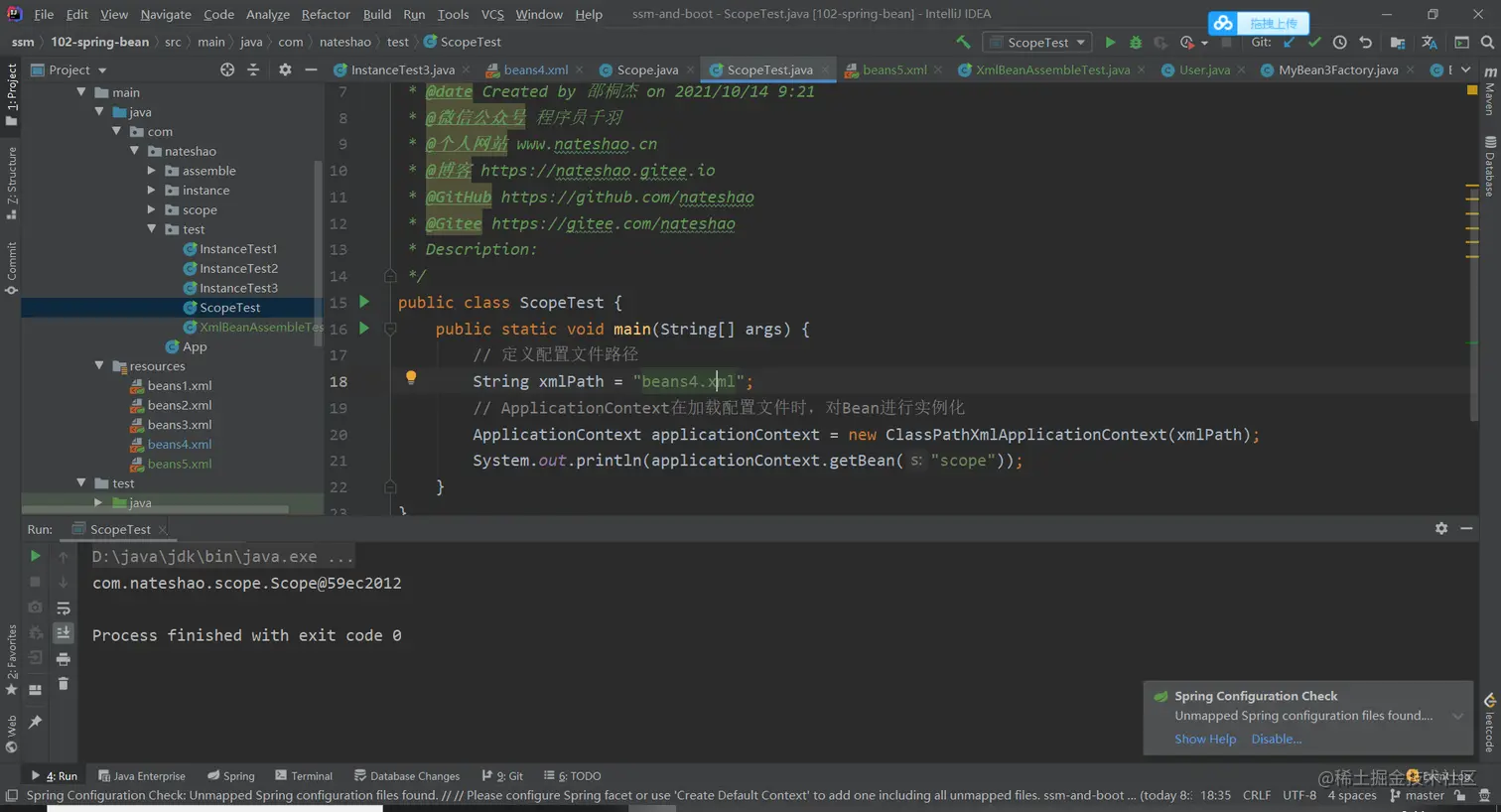
Task: Expand notification with chevron arrow
Action: [1457, 716]
